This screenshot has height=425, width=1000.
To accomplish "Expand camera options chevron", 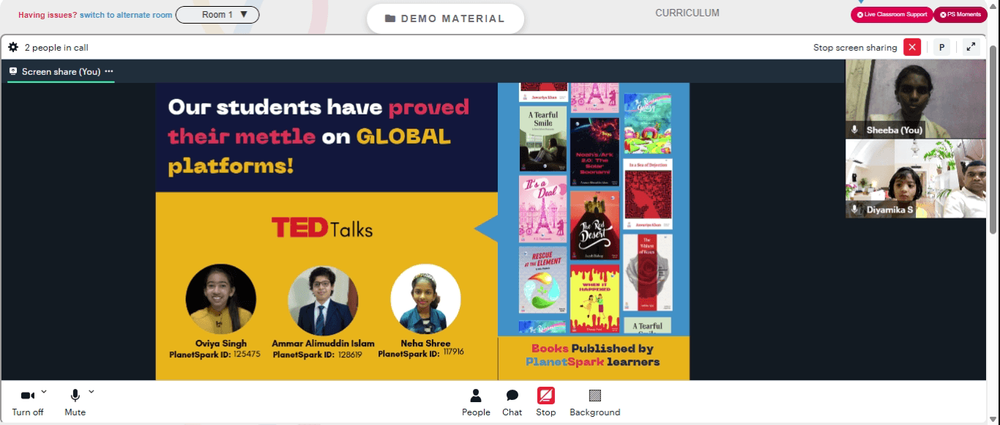I will [x=43, y=391].
